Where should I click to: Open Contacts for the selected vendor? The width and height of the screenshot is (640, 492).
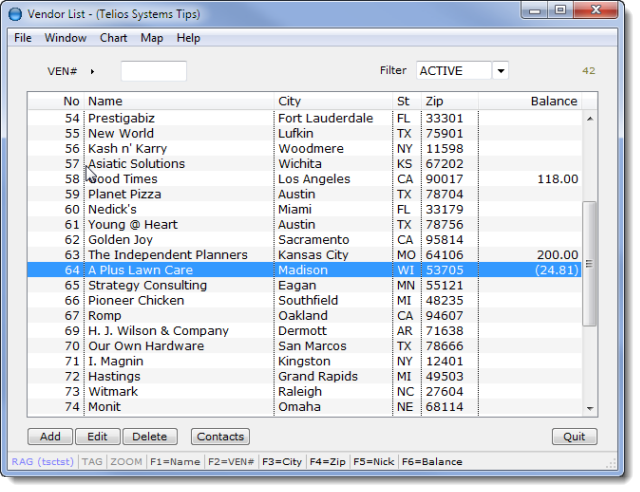[x=220, y=437]
